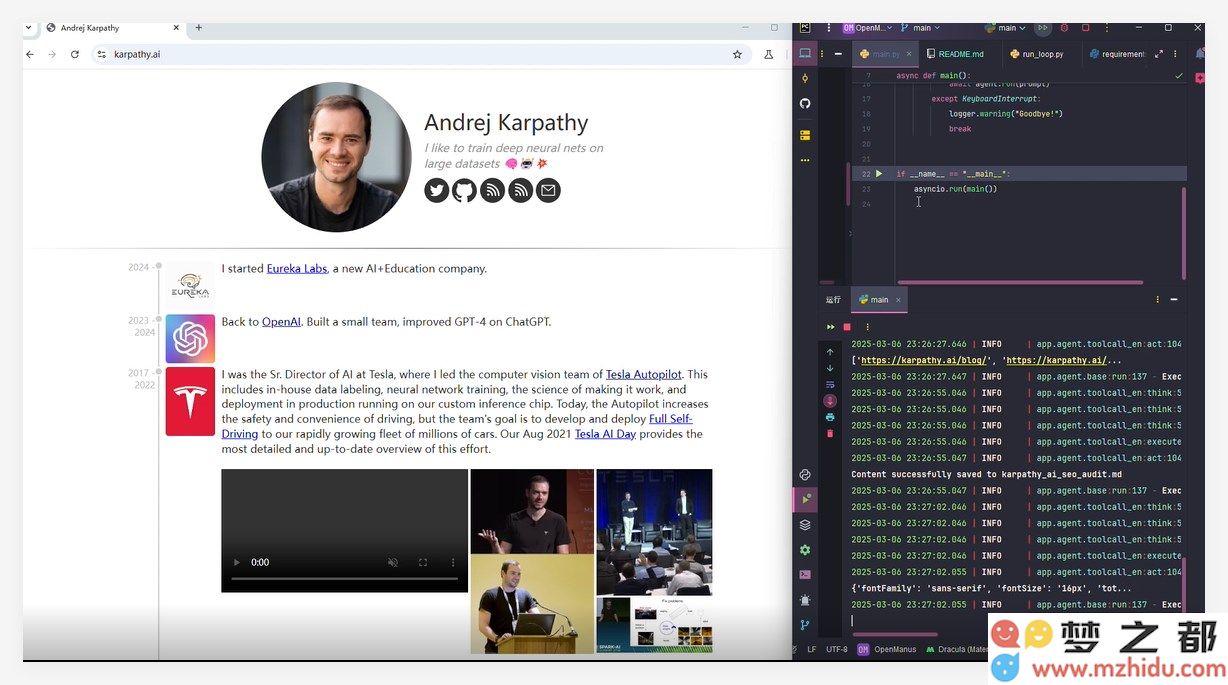Open the Tesla AI Day link
1228x685 pixels.
point(605,434)
